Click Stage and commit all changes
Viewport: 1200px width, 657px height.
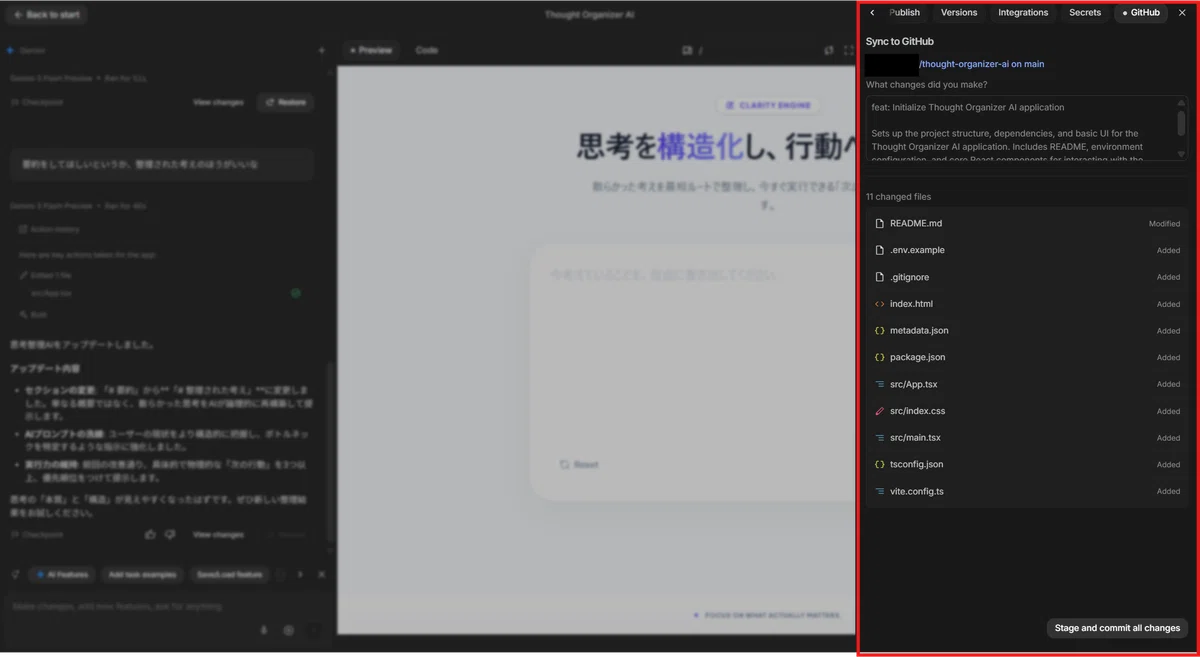click(x=1117, y=628)
